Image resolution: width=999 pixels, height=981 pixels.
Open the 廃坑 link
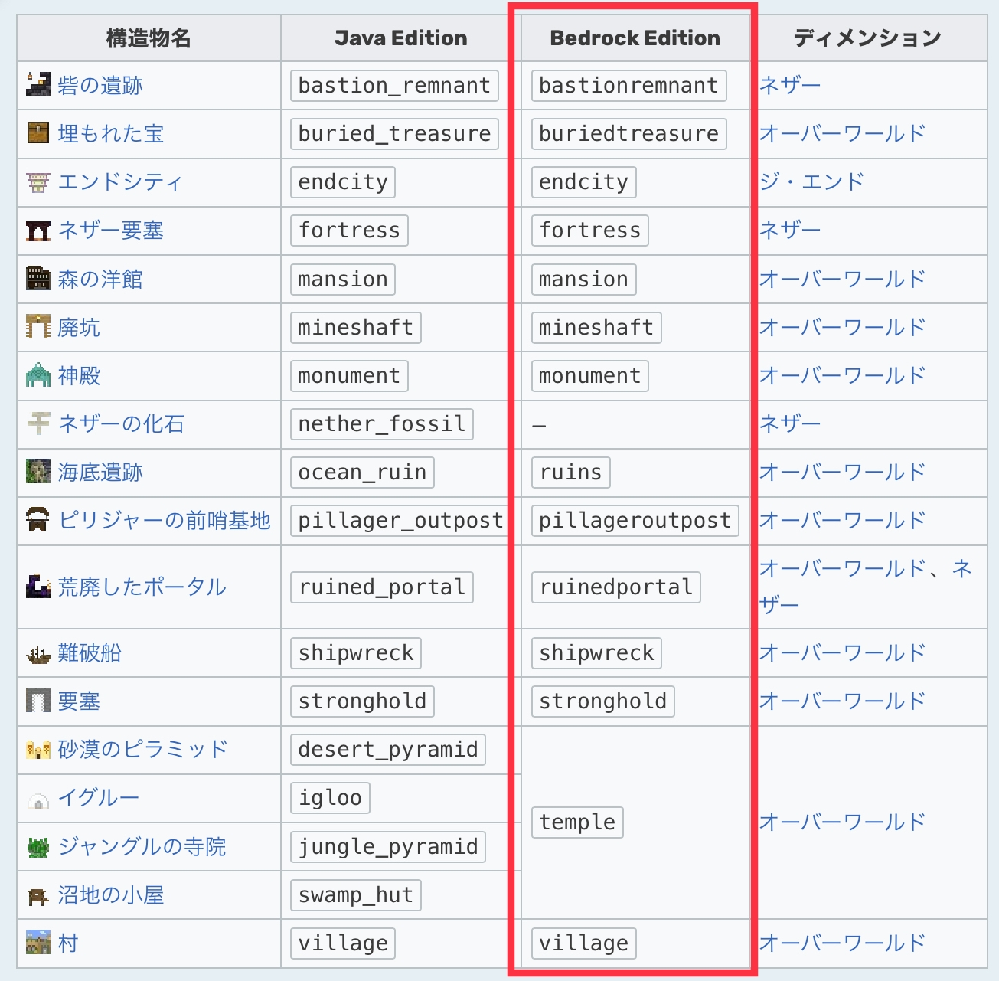79,327
